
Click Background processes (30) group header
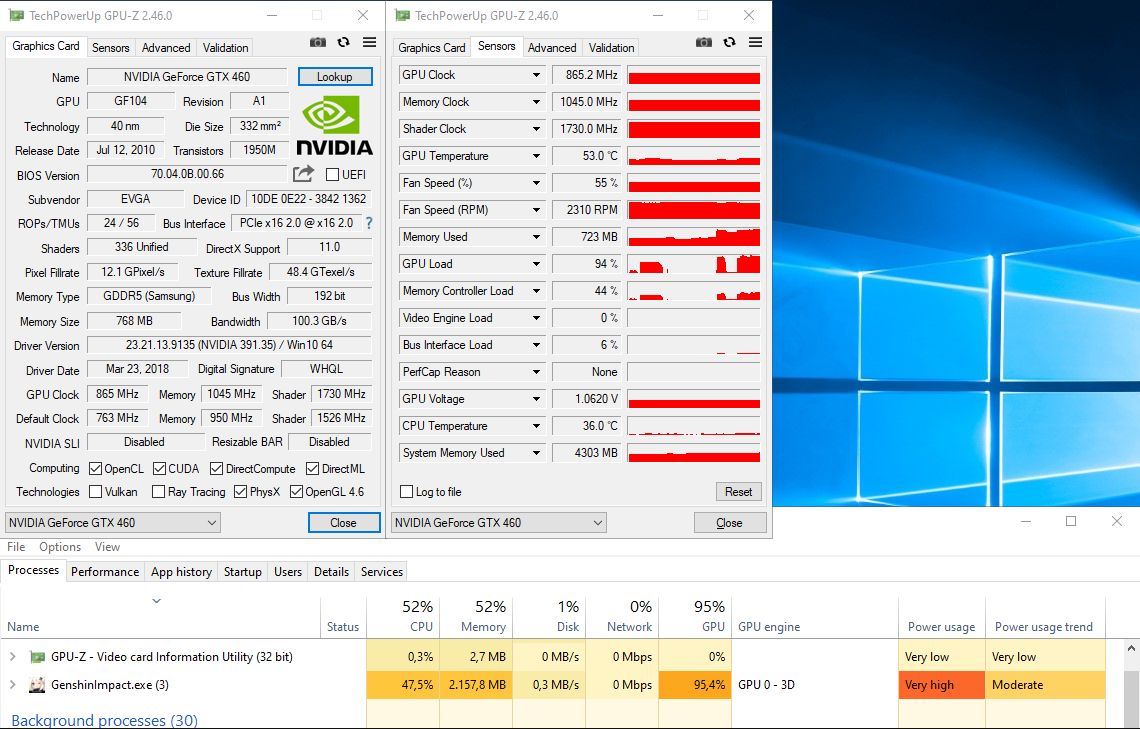104,720
